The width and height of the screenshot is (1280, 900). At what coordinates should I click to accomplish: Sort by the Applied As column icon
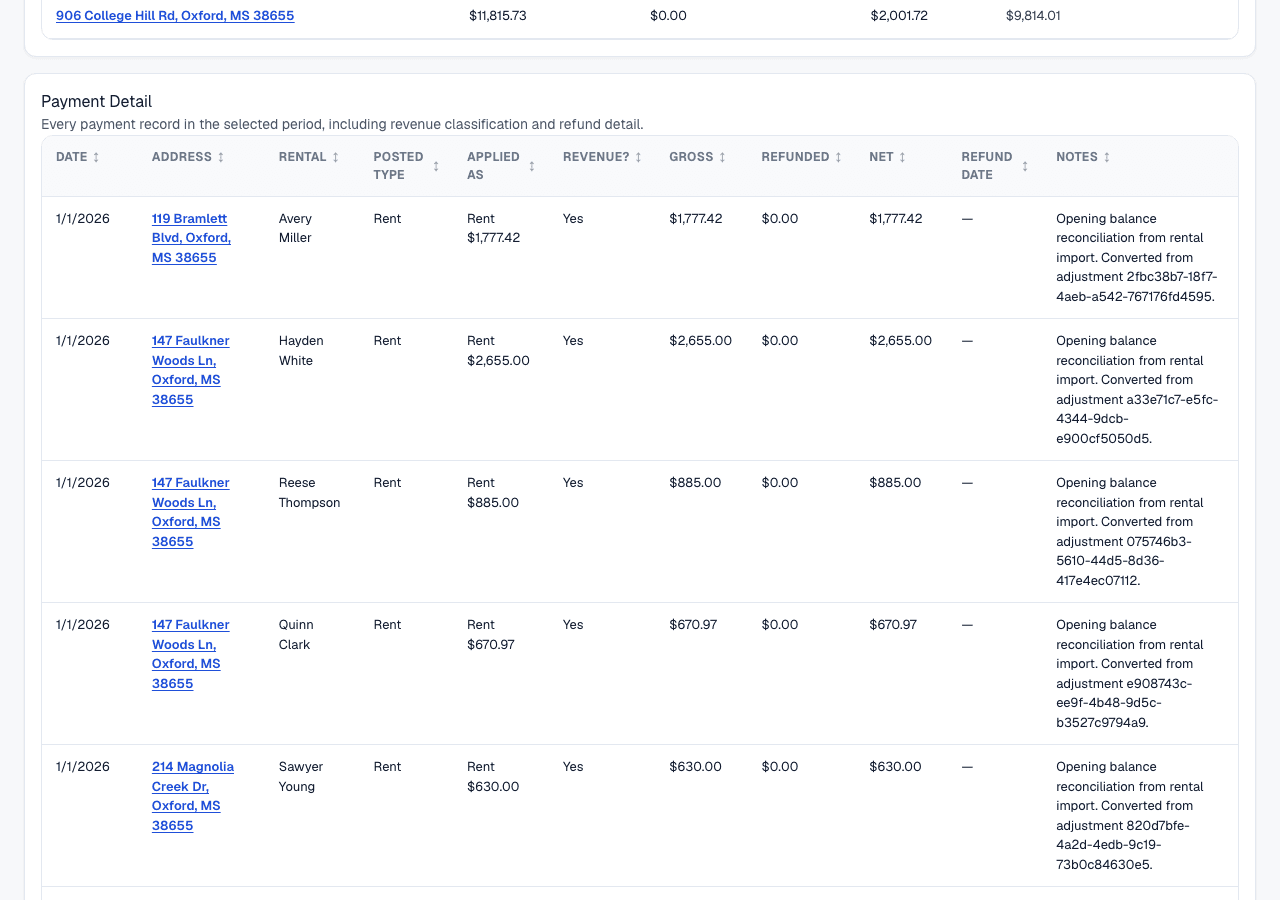tap(532, 166)
